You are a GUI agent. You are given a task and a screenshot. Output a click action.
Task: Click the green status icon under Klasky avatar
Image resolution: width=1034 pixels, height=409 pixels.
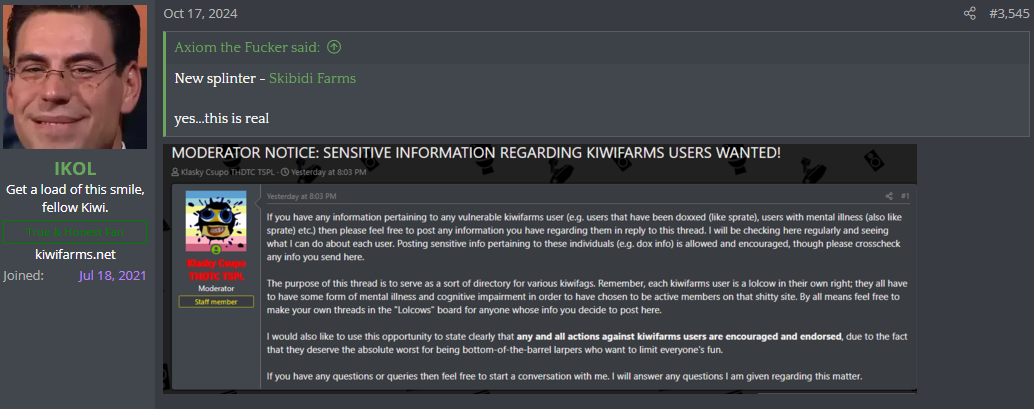click(216, 251)
